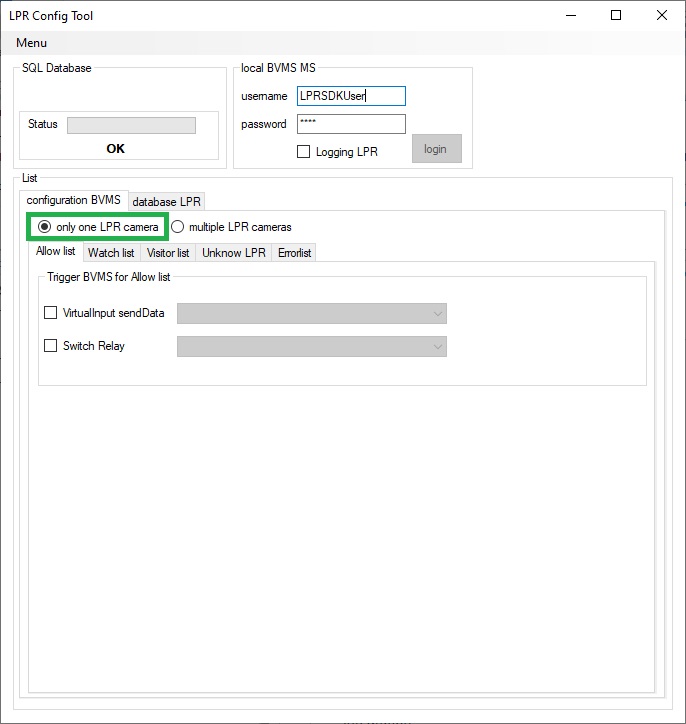Image resolution: width=686 pixels, height=724 pixels.
Task: Select the multiple LPR cameras option
Action: 178,227
